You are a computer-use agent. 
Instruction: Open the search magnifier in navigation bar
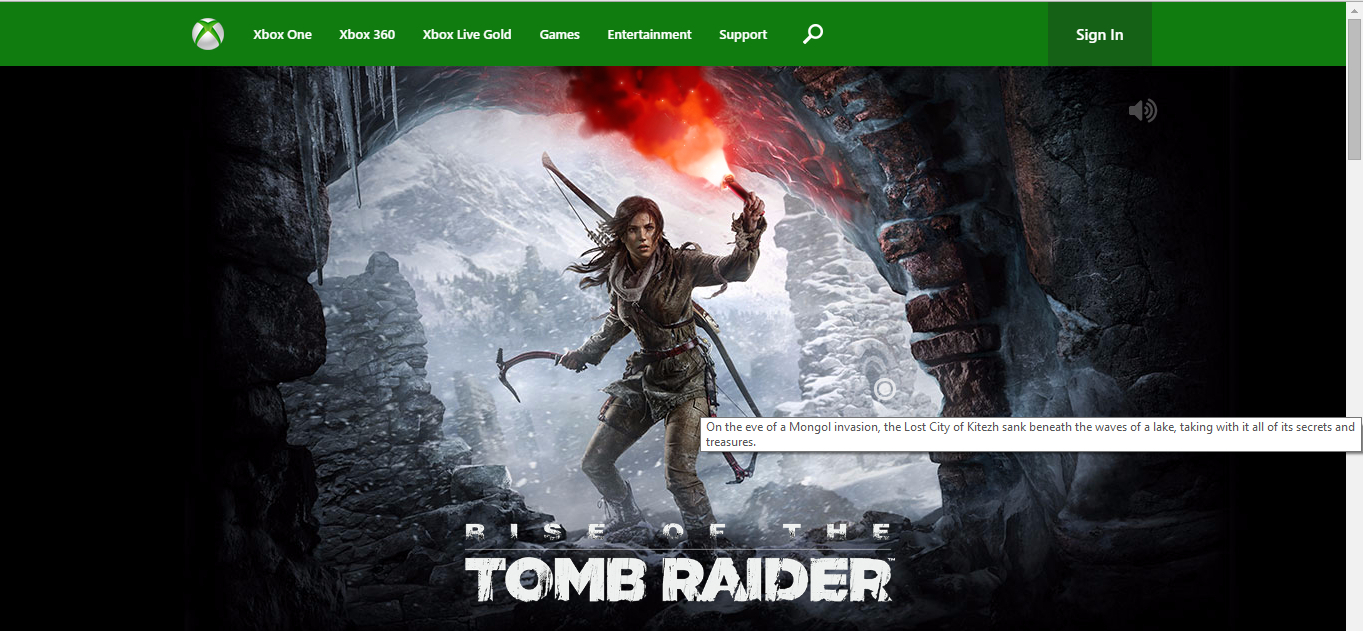(x=813, y=34)
